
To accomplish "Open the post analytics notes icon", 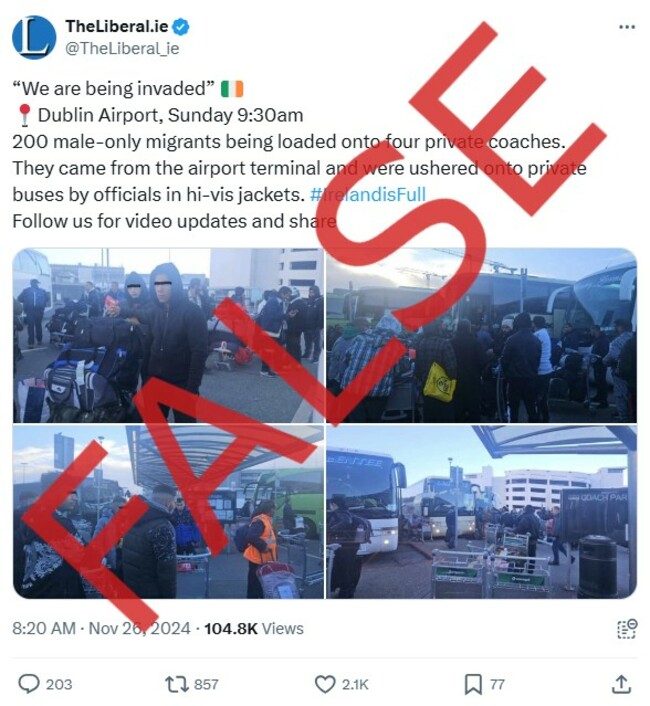I will tap(627, 629).
